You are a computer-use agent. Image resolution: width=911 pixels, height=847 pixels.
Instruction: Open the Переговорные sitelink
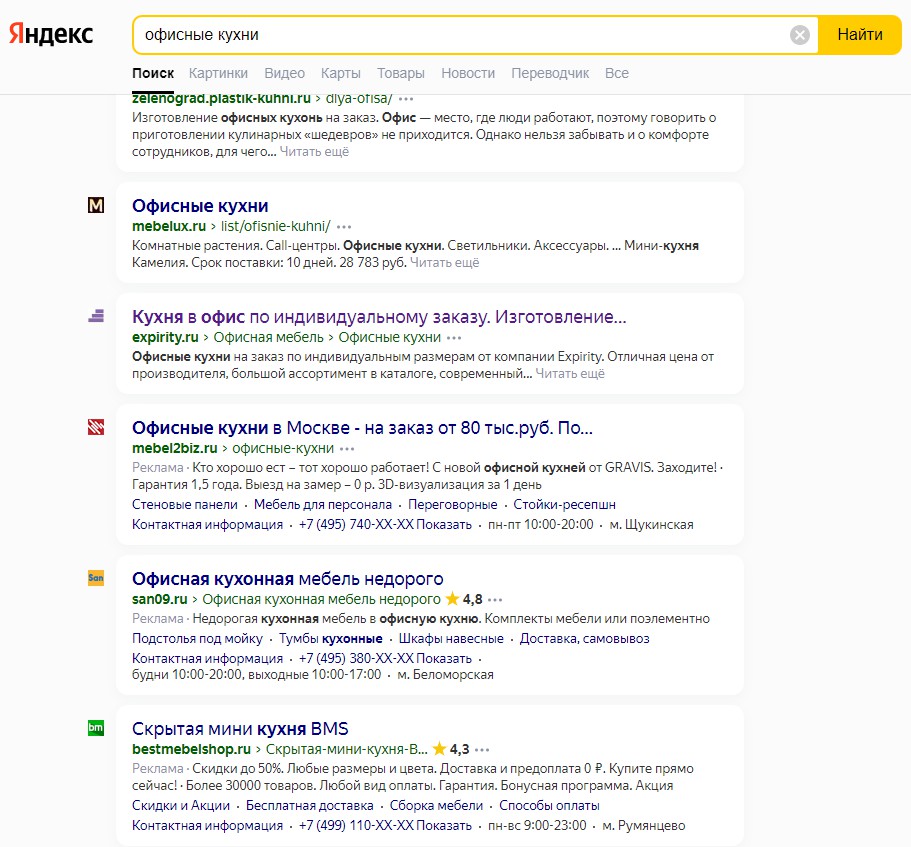[453, 504]
